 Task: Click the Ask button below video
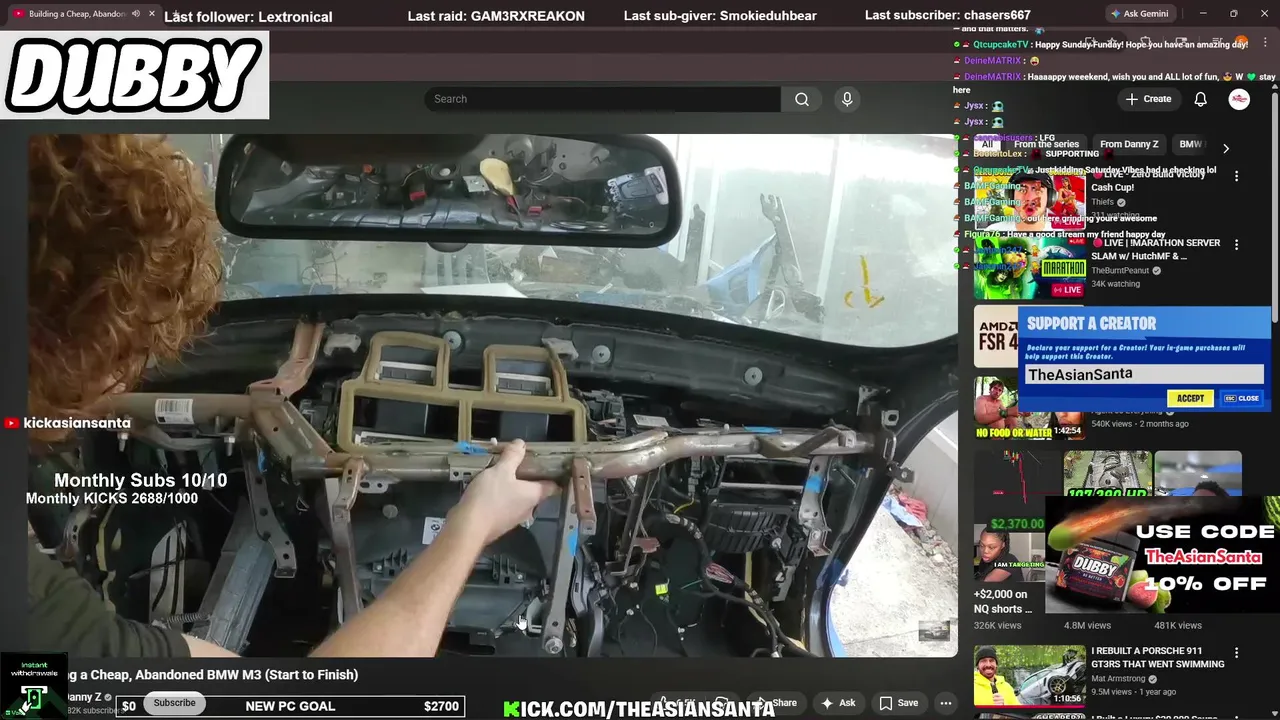[838, 703]
